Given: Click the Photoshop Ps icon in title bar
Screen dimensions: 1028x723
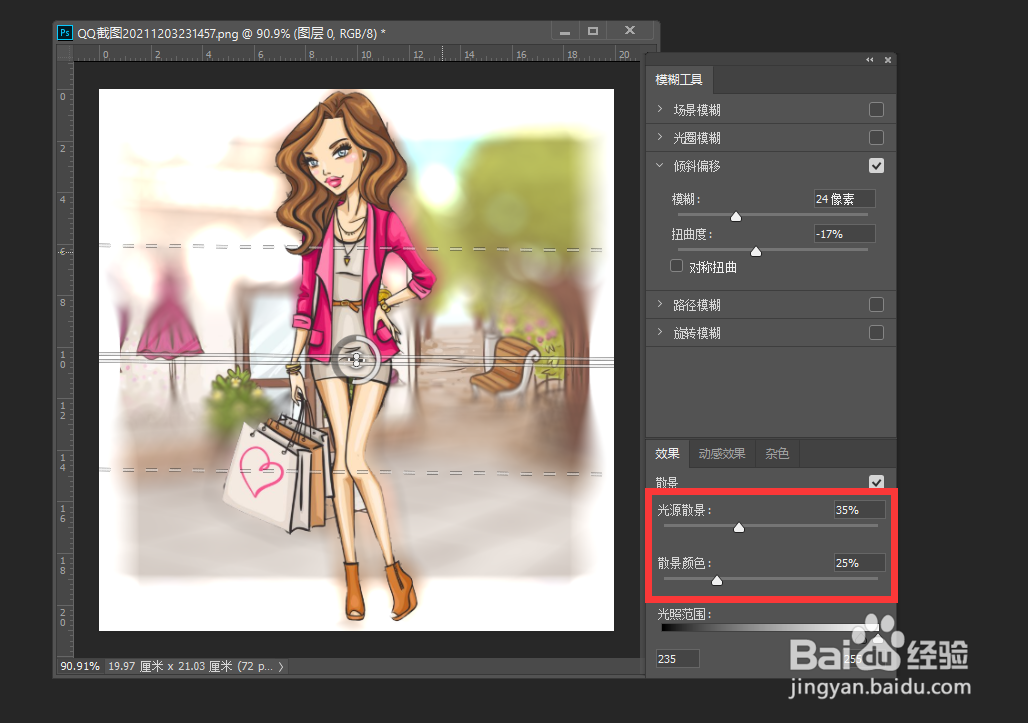Looking at the screenshot, I should (x=65, y=33).
